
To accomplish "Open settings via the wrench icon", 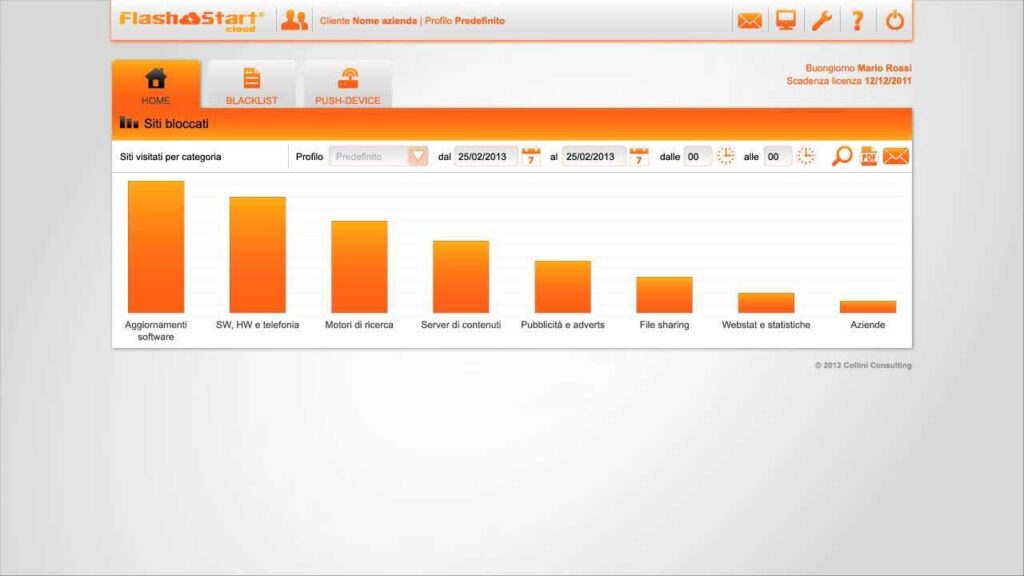I will coord(822,20).
